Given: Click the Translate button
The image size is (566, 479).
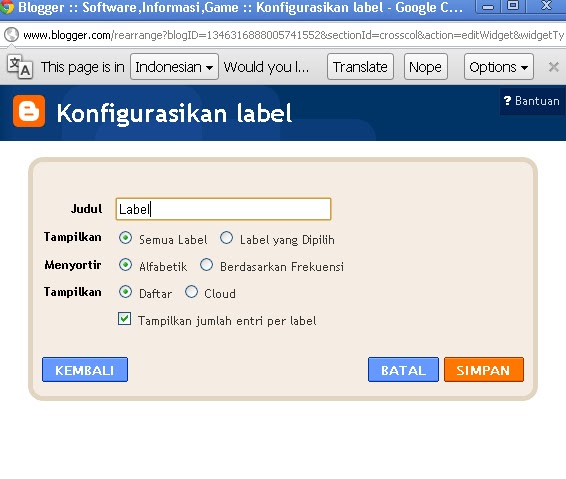Looking at the screenshot, I should [x=360, y=67].
